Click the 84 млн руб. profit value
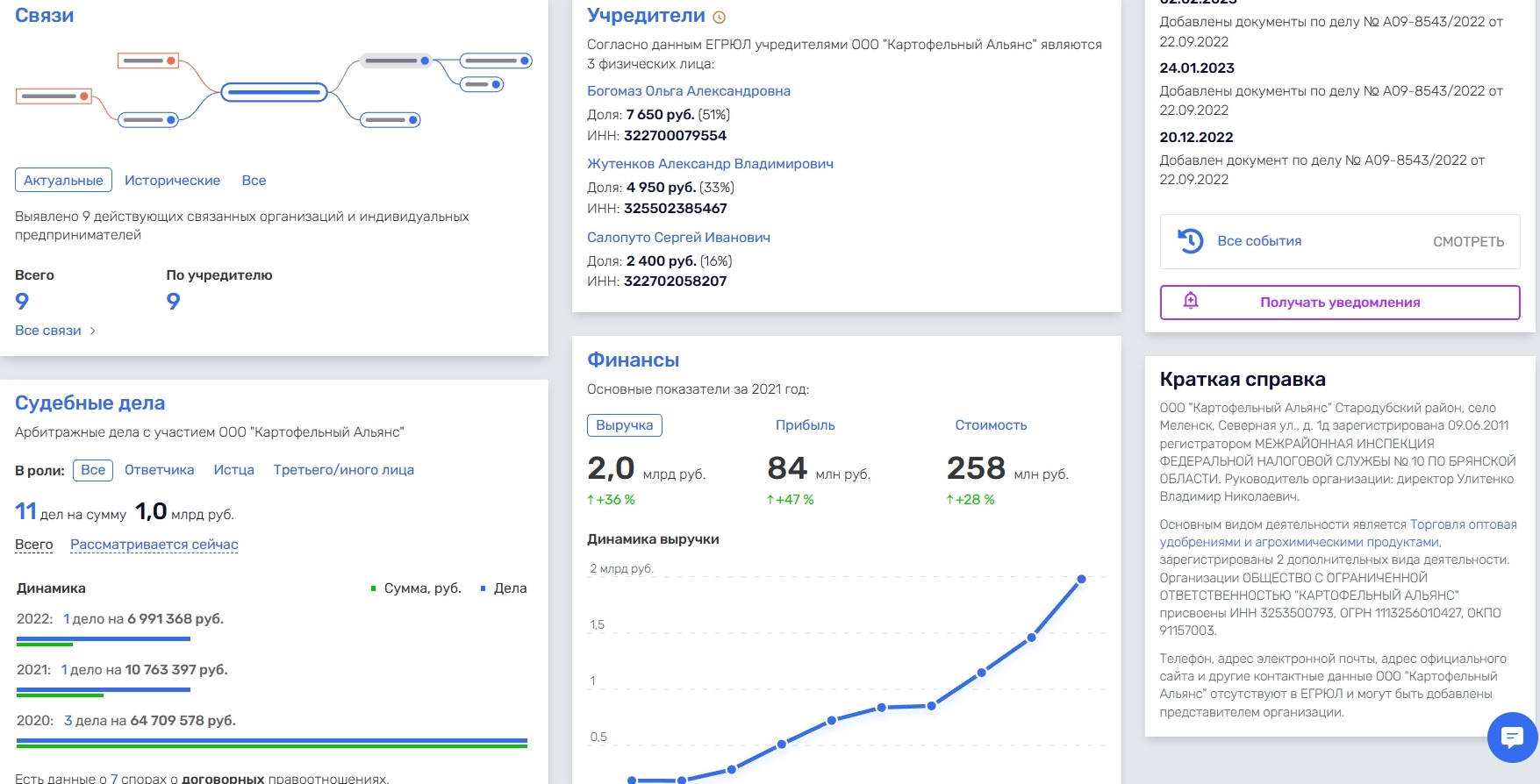The height and width of the screenshot is (784, 1540). 819,468
